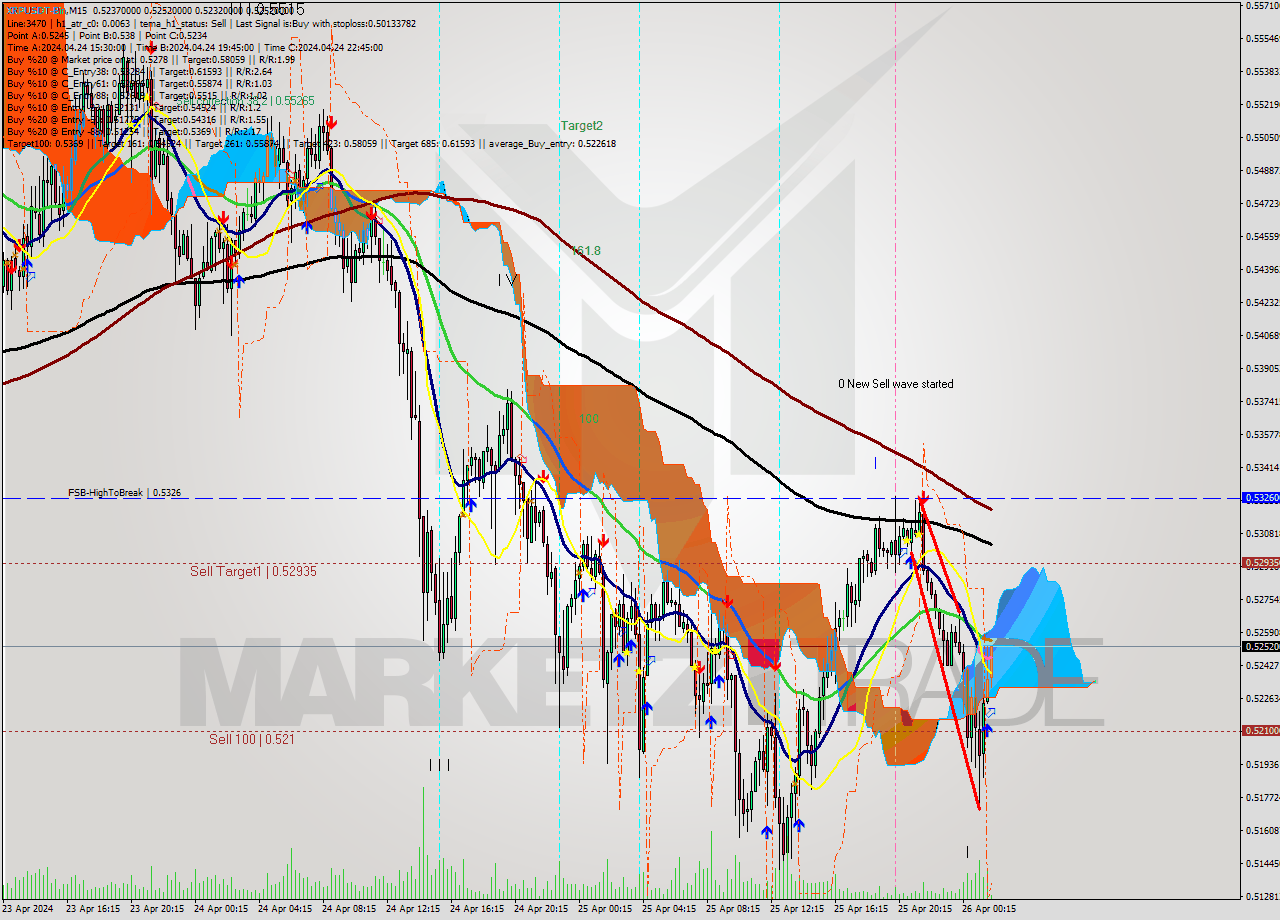Click the '25 Apr 20:15' time label

[x=926, y=909]
